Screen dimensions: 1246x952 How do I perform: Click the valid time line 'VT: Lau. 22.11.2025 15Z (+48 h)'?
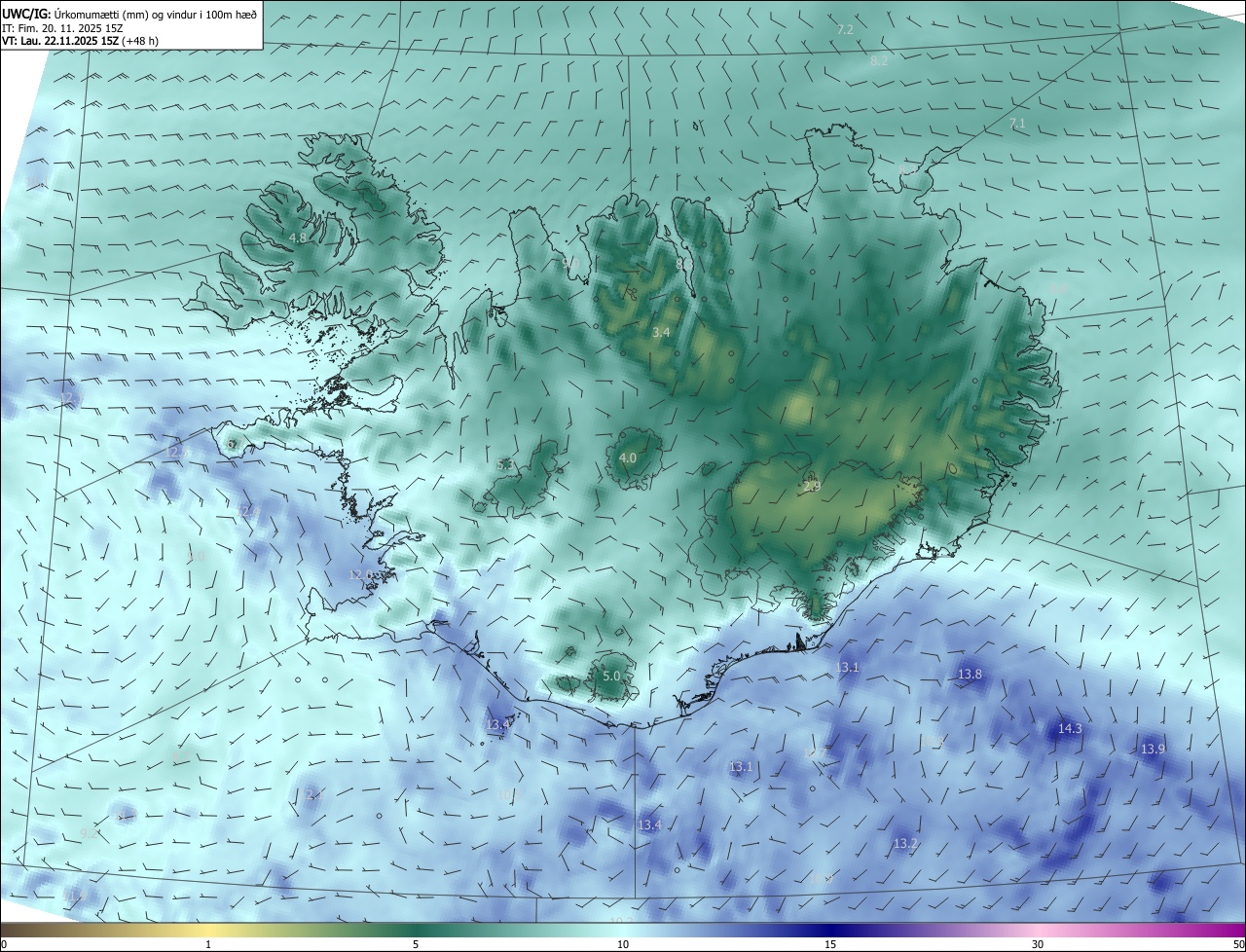(x=81, y=41)
